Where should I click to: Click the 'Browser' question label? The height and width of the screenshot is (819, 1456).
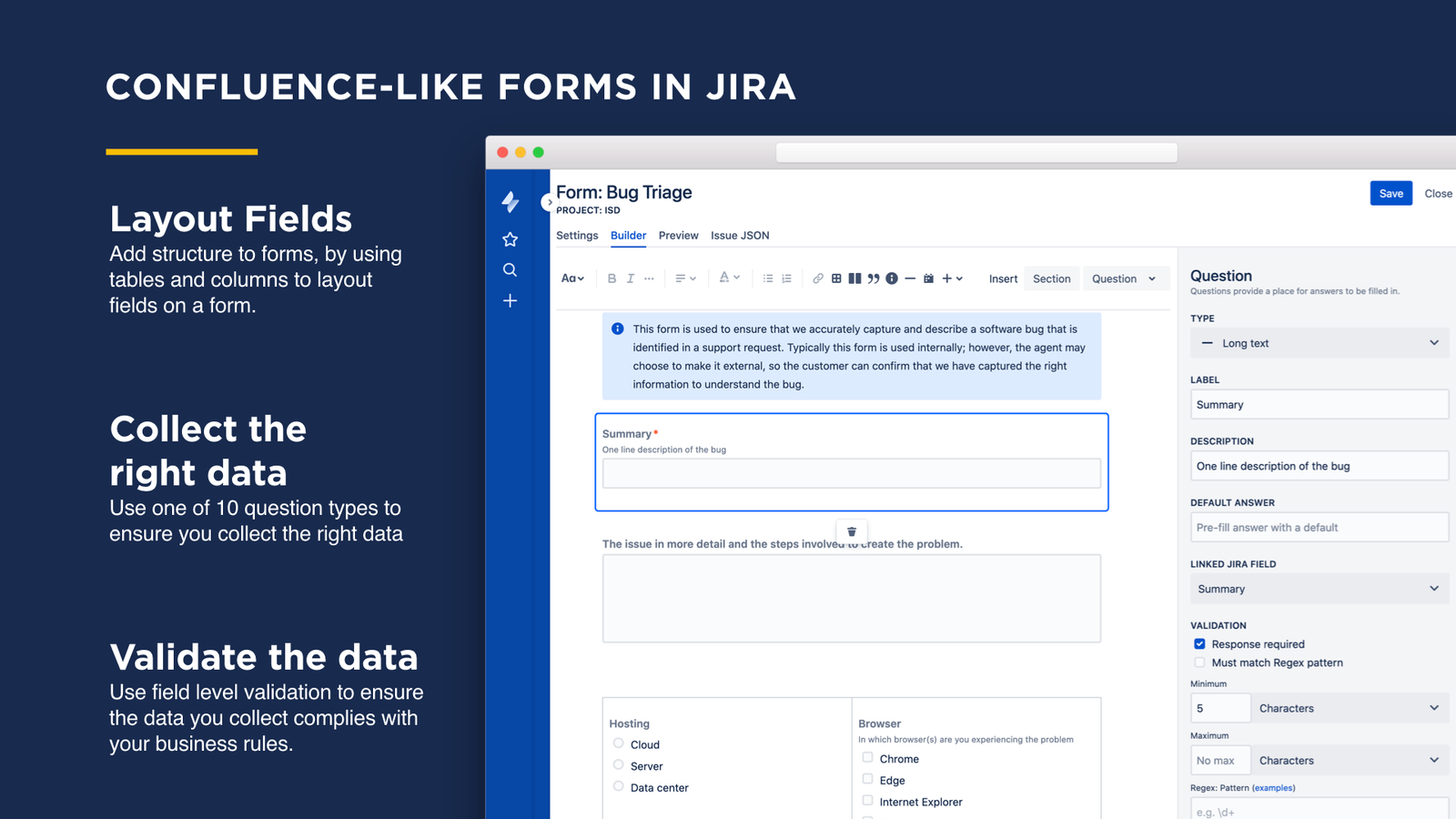(x=879, y=723)
